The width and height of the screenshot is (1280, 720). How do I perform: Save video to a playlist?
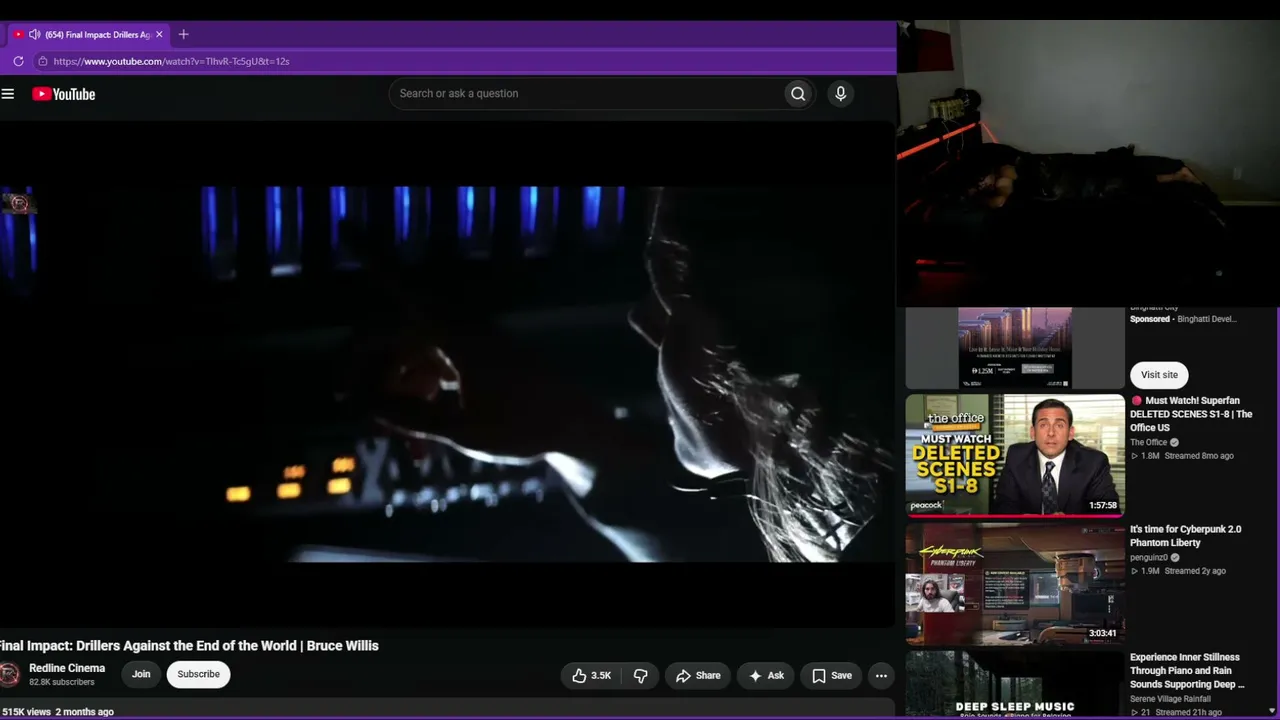click(x=832, y=676)
